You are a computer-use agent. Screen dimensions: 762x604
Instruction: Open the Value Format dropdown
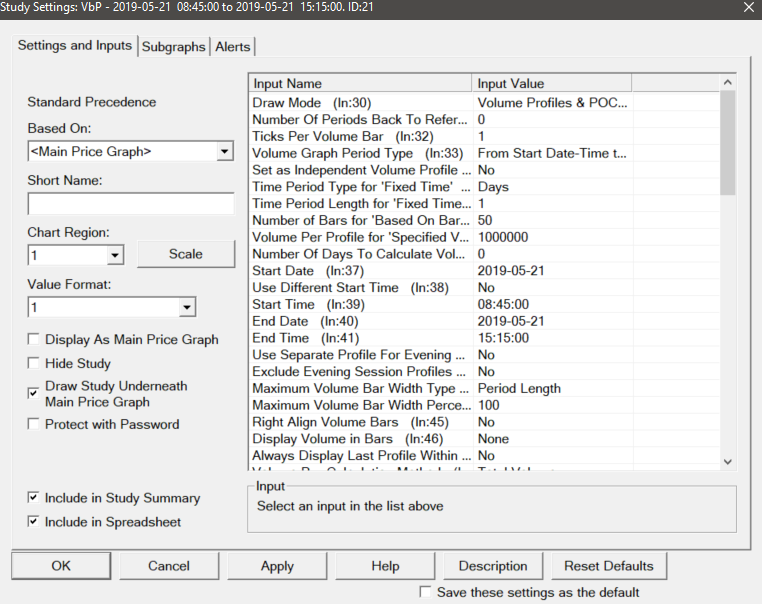186,308
